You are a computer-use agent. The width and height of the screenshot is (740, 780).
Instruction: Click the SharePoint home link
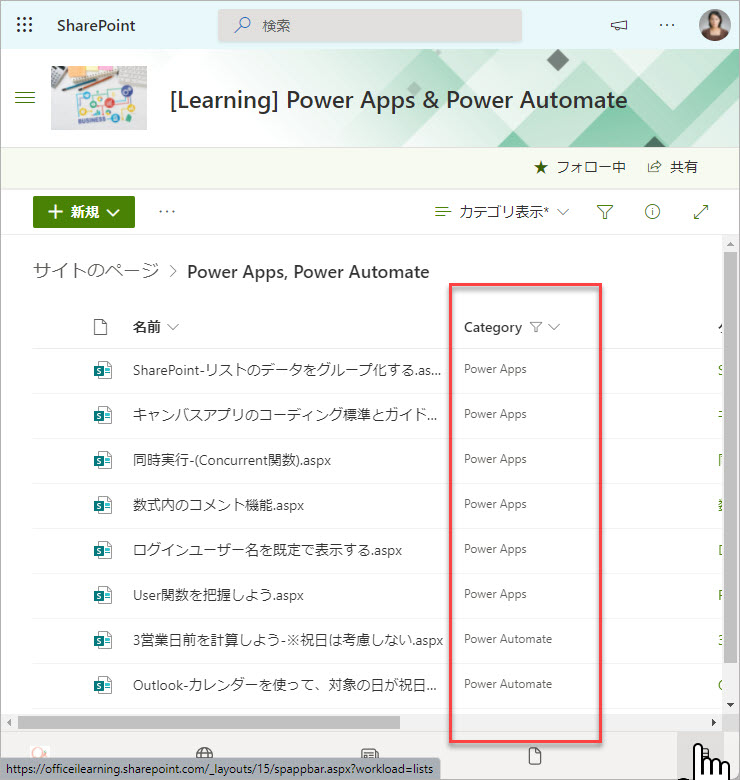96,25
